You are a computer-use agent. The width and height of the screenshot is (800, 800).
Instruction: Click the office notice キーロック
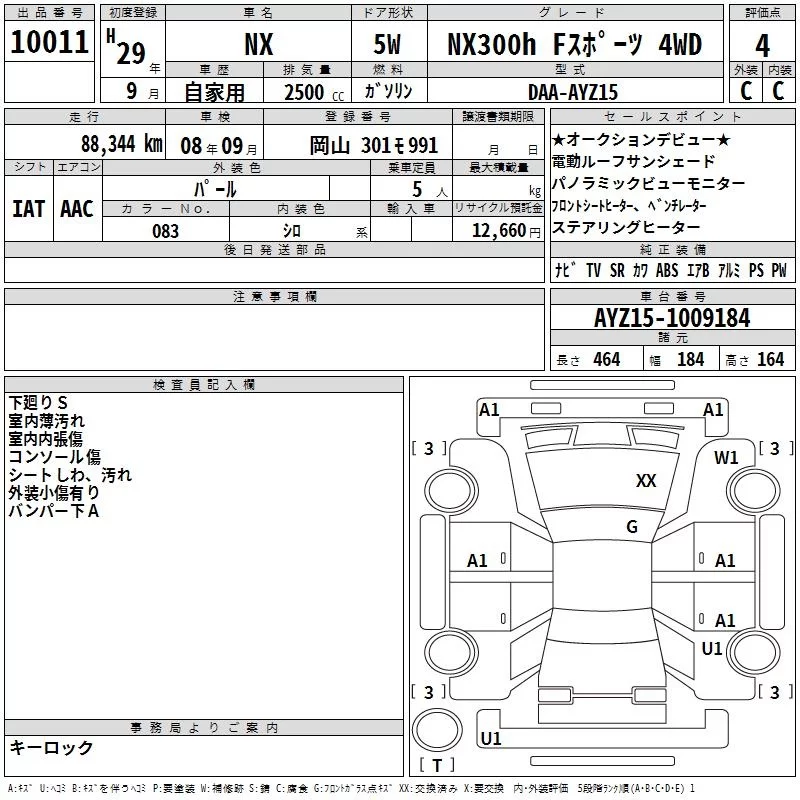pos(51,748)
